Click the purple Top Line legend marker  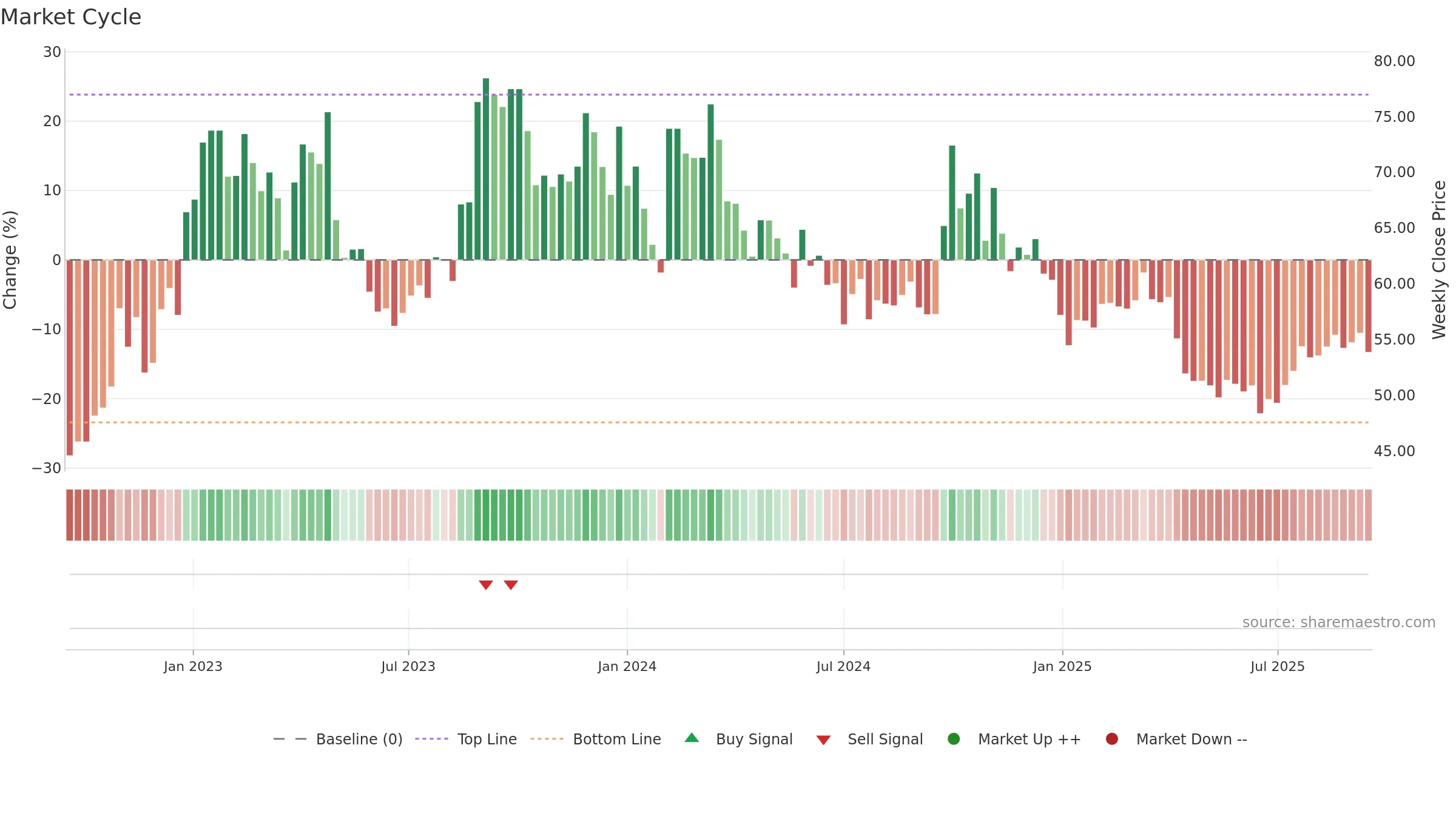point(431,739)
